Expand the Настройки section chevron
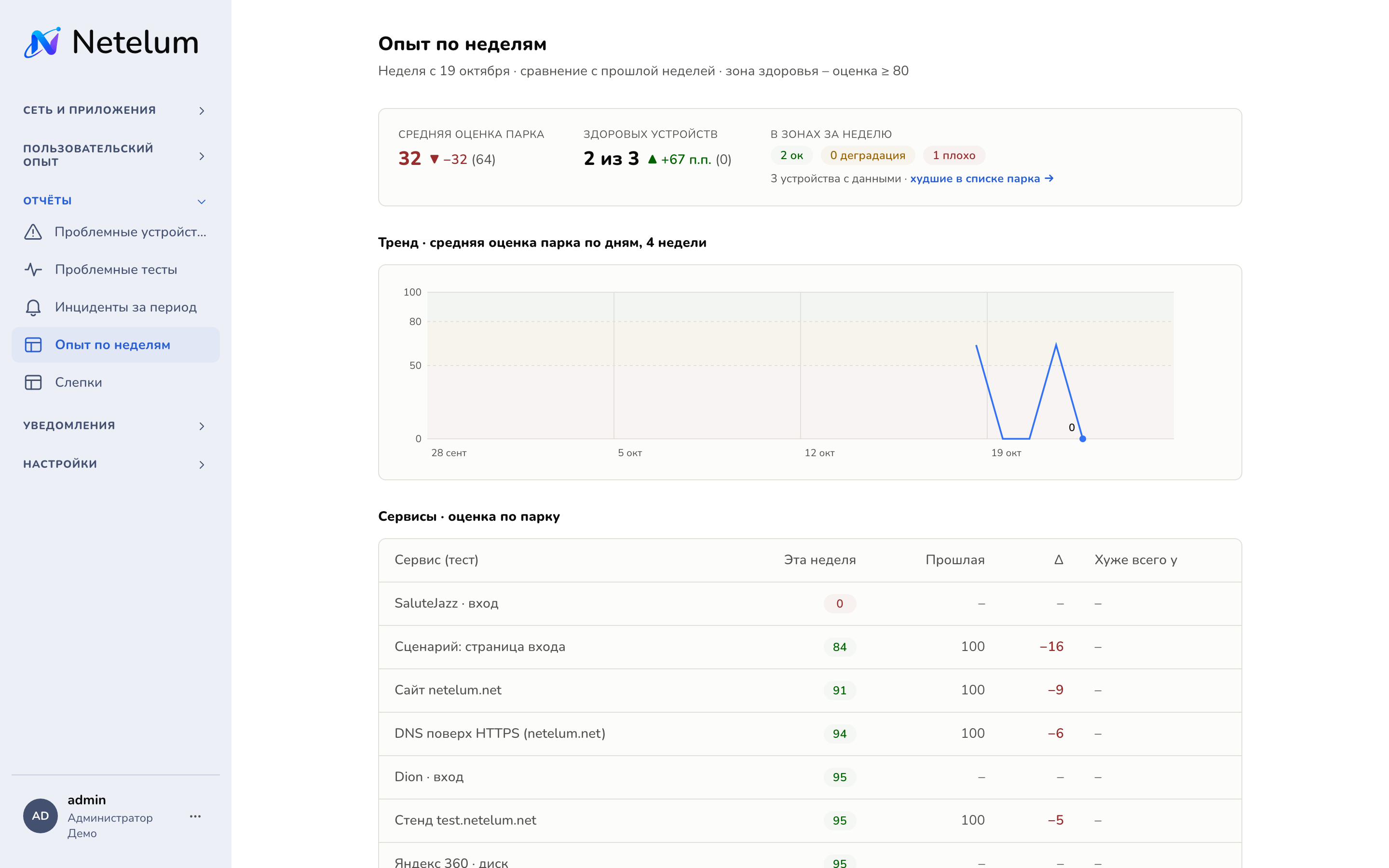Screen dimensions: 1389x868 click(202, 464)
